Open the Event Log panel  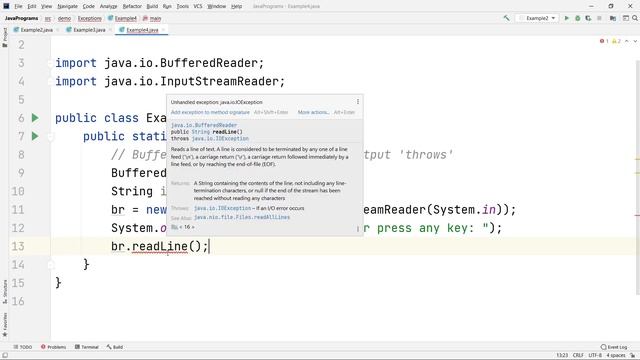point(614,347)
